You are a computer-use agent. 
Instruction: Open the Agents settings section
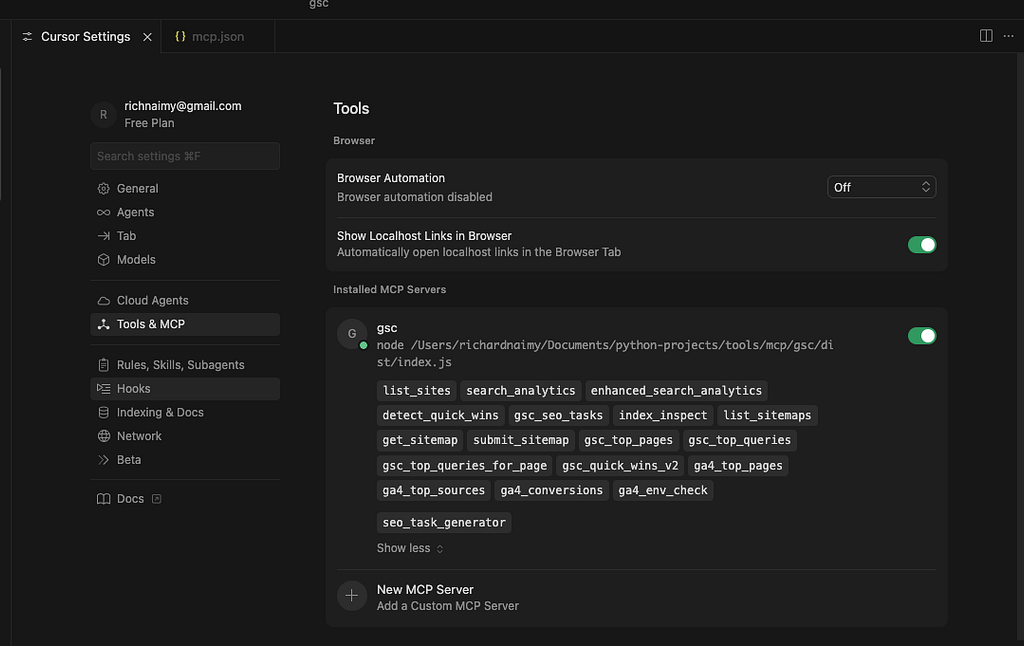click(x=185, y=212)
